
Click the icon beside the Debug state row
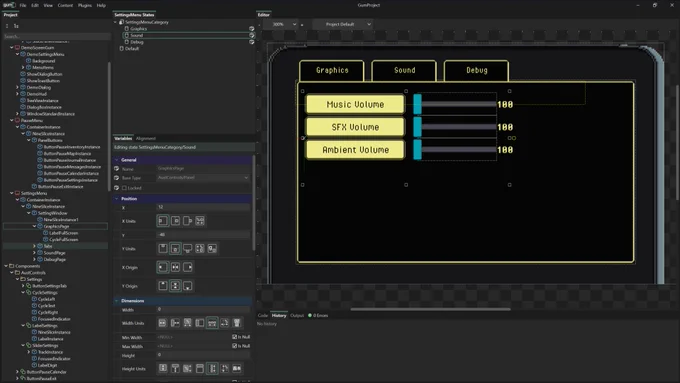tap(252, 42)
